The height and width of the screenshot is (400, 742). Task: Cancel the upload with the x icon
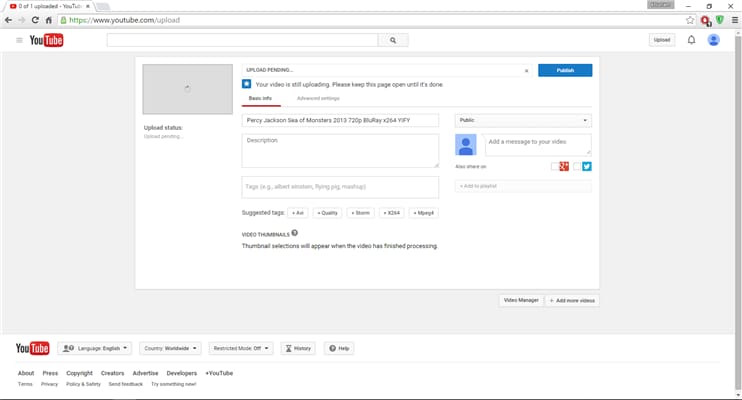[526, 71]
